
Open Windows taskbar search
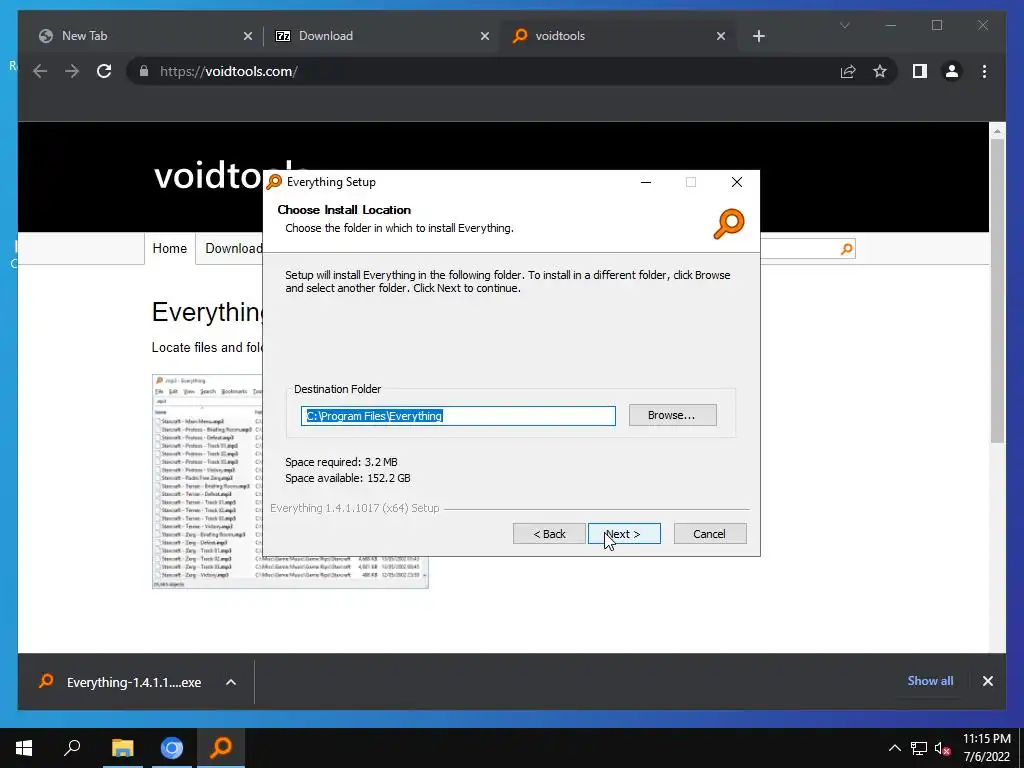point(72,748)
